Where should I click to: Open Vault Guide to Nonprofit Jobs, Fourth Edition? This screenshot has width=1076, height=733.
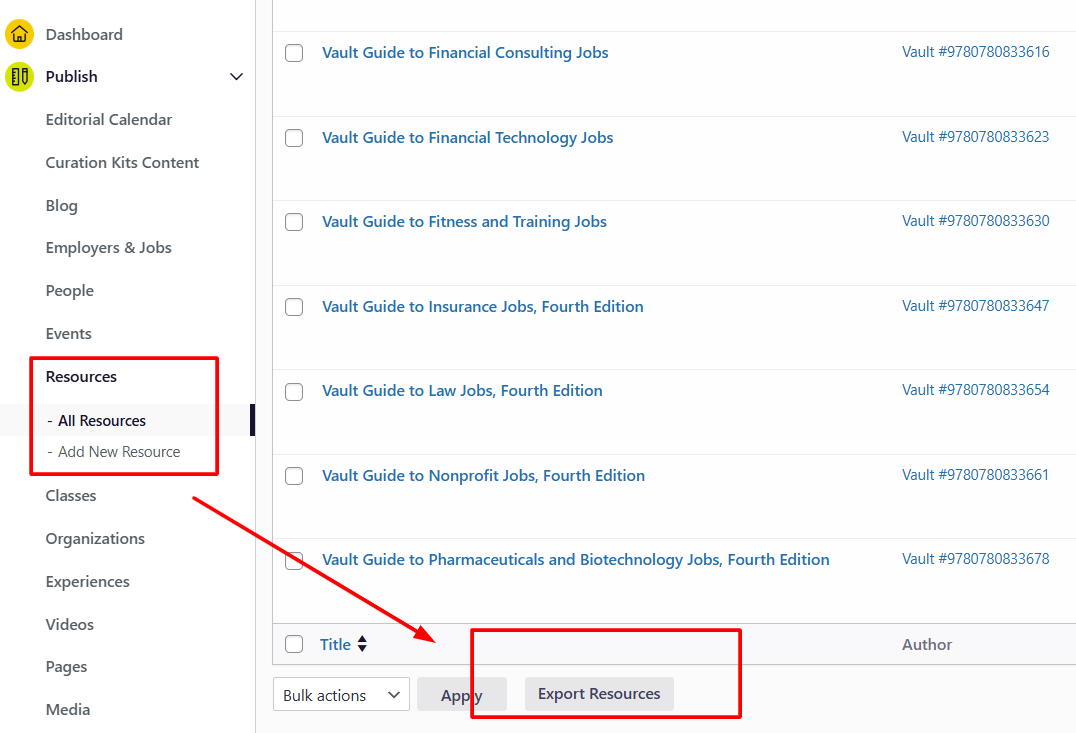[x=483, y=475]
